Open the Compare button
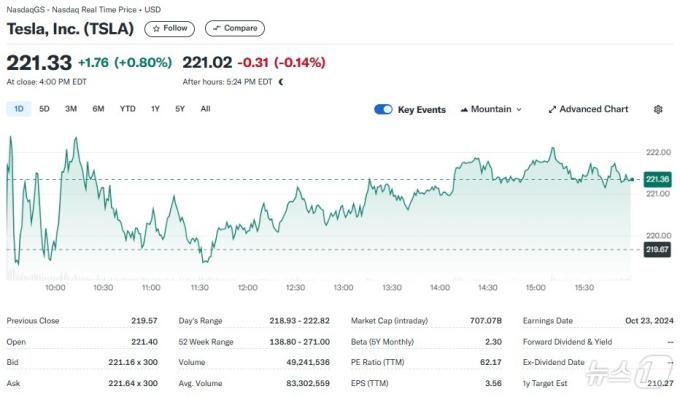This screenshot has height=397, width=680. (235, 28)
